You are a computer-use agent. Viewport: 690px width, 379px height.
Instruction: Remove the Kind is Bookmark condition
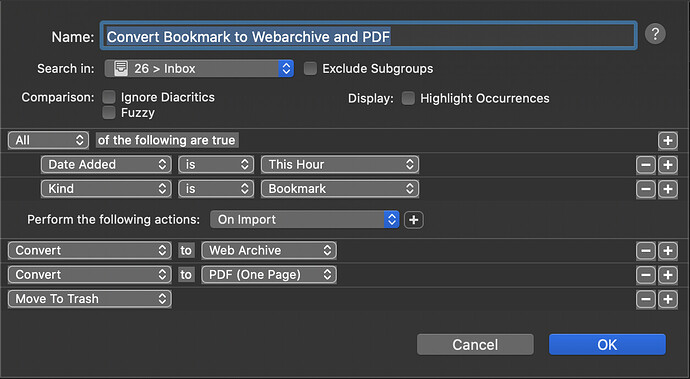[x=646, y=189]
